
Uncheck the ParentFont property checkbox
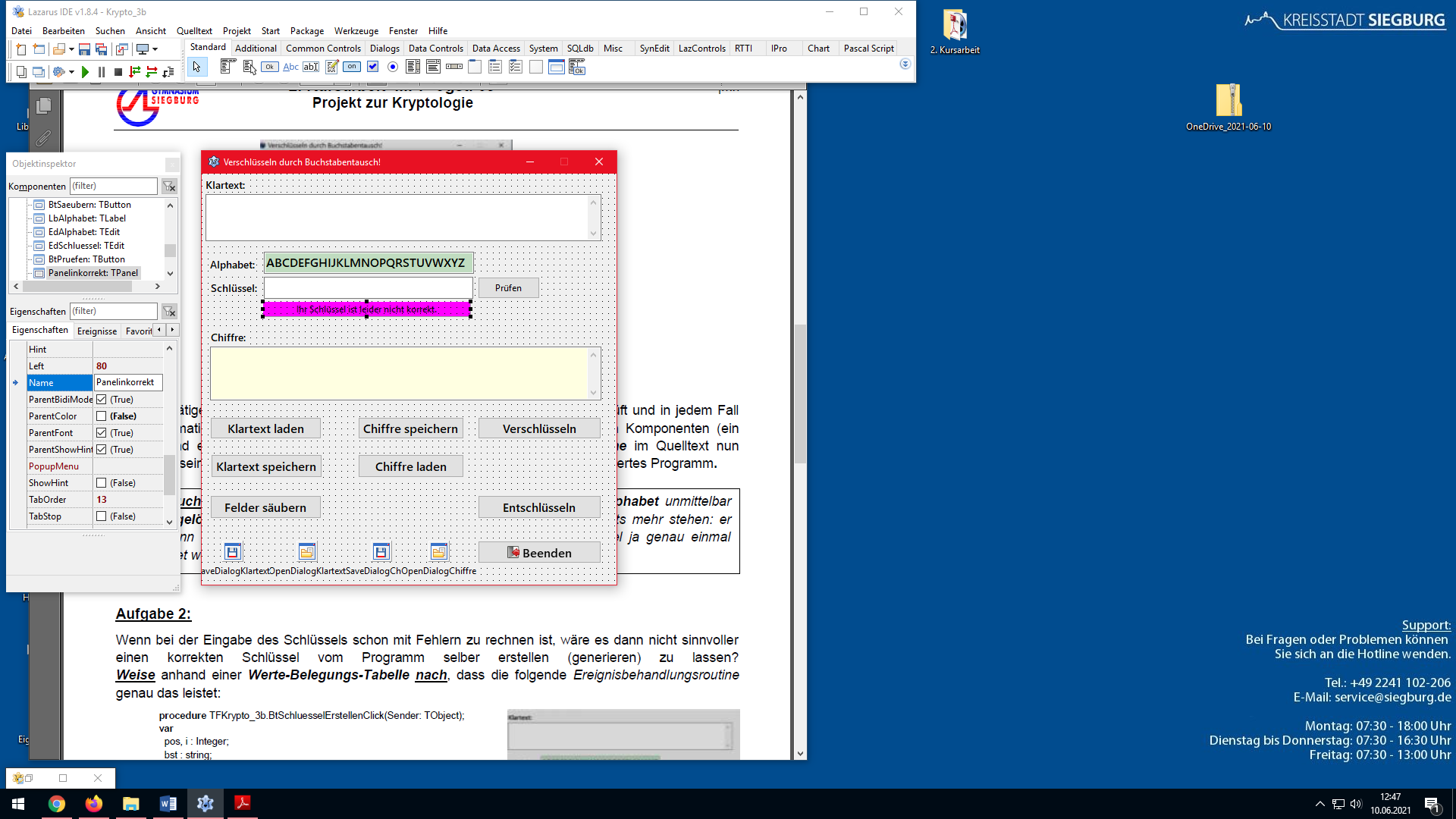click(x=102, y=433)
